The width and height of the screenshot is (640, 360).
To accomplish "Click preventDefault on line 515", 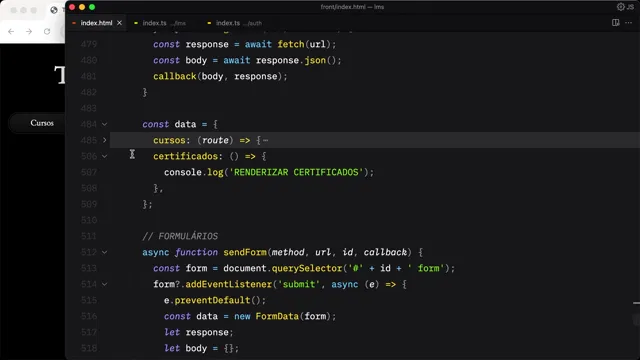I will [x=212, y=300].
